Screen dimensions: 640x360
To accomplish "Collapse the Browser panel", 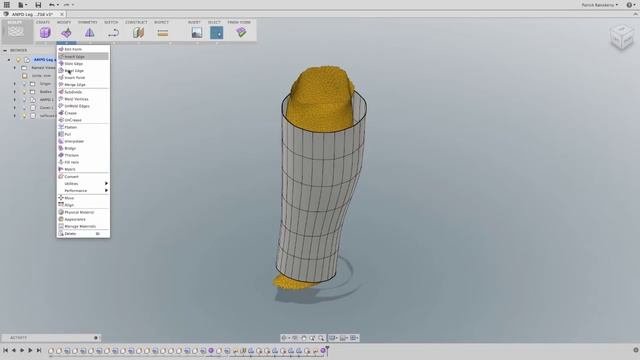I will (5, 50).
